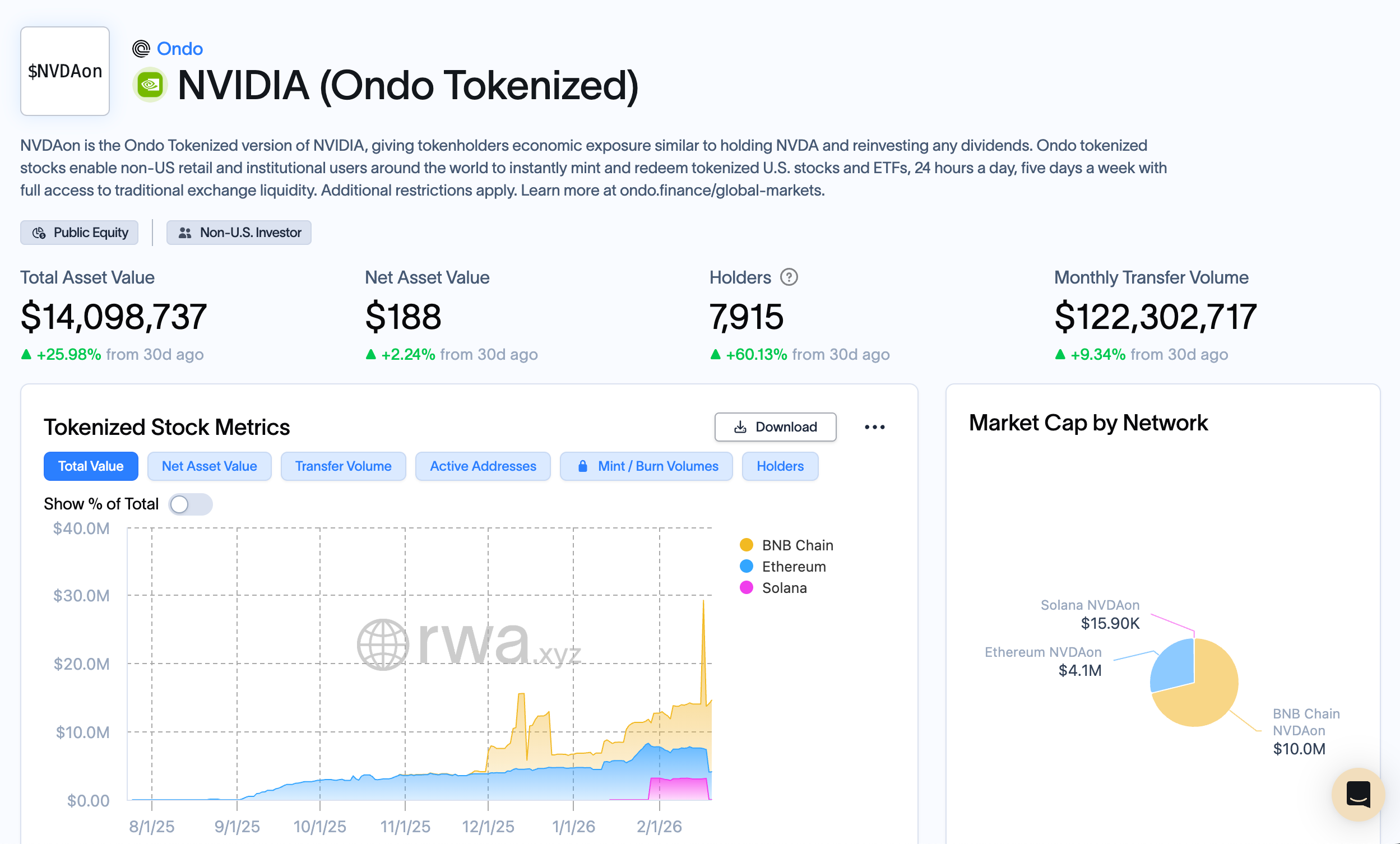Click the lock icon on Mint / Burn Volumes

pyautogui.click(x=582, y=466)
